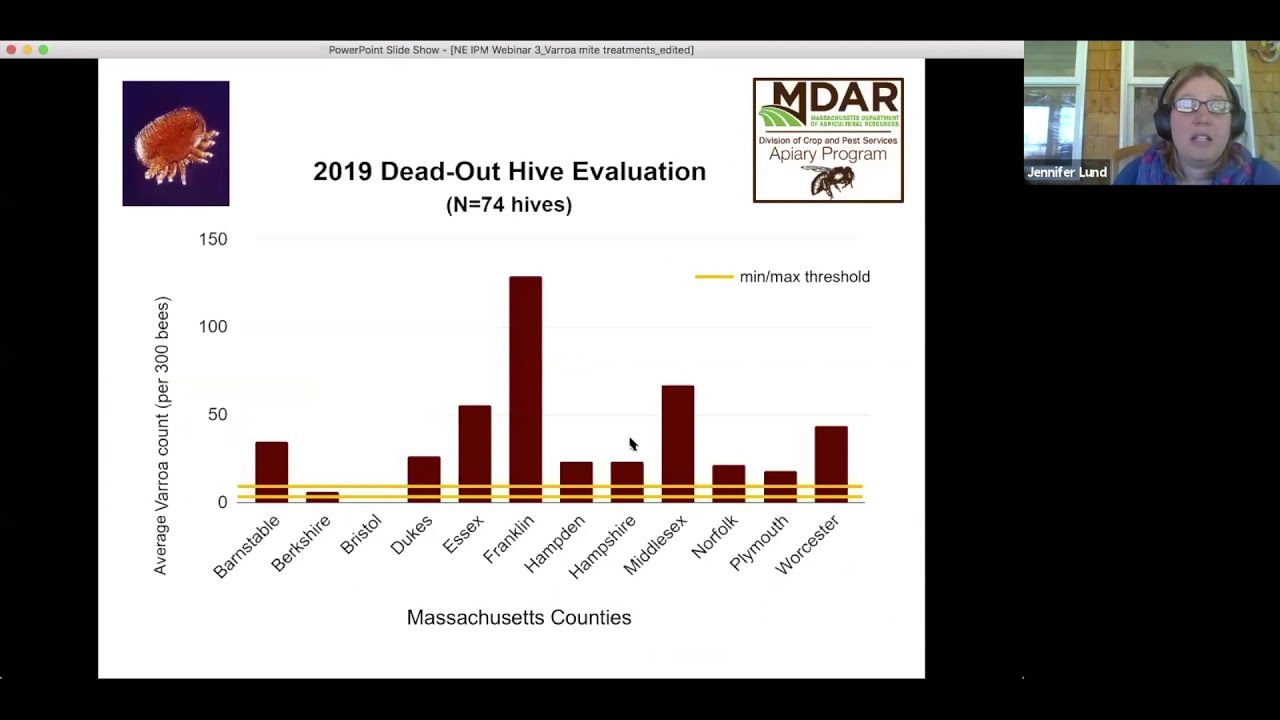The width and height of the screenshot is (1280, 720).
Task: Click the Barnstable county bar
Action: click(x=271, y=472)
